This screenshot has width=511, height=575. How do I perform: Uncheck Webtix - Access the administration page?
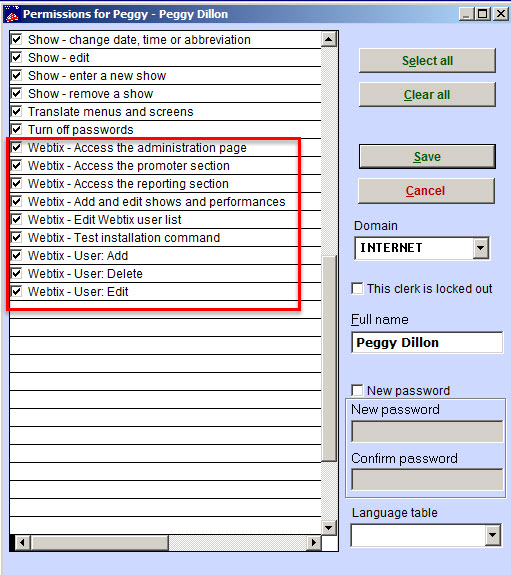17,147
